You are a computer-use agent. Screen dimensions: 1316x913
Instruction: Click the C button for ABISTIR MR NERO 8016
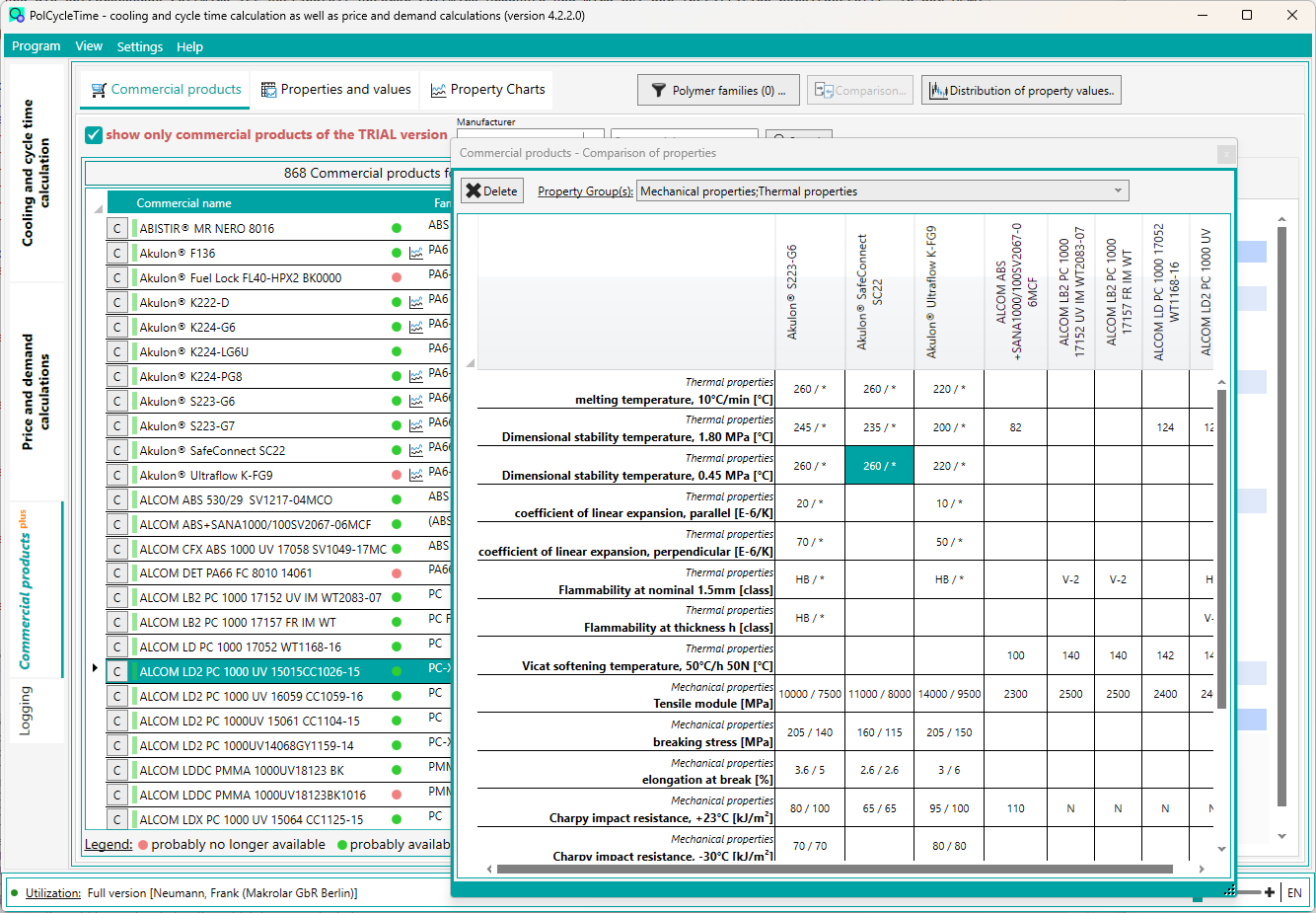point(117,228)
